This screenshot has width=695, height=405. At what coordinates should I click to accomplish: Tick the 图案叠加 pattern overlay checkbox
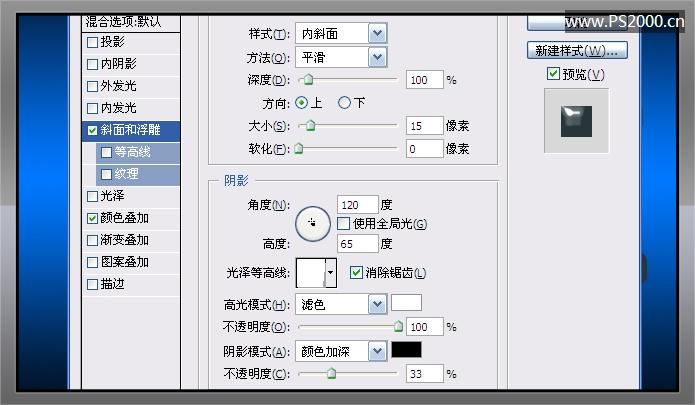click(92, 262)
